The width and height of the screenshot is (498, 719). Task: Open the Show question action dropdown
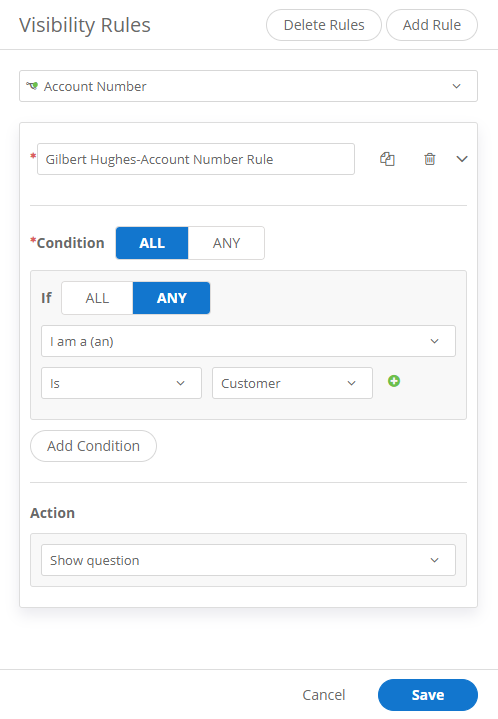(248, 560)
